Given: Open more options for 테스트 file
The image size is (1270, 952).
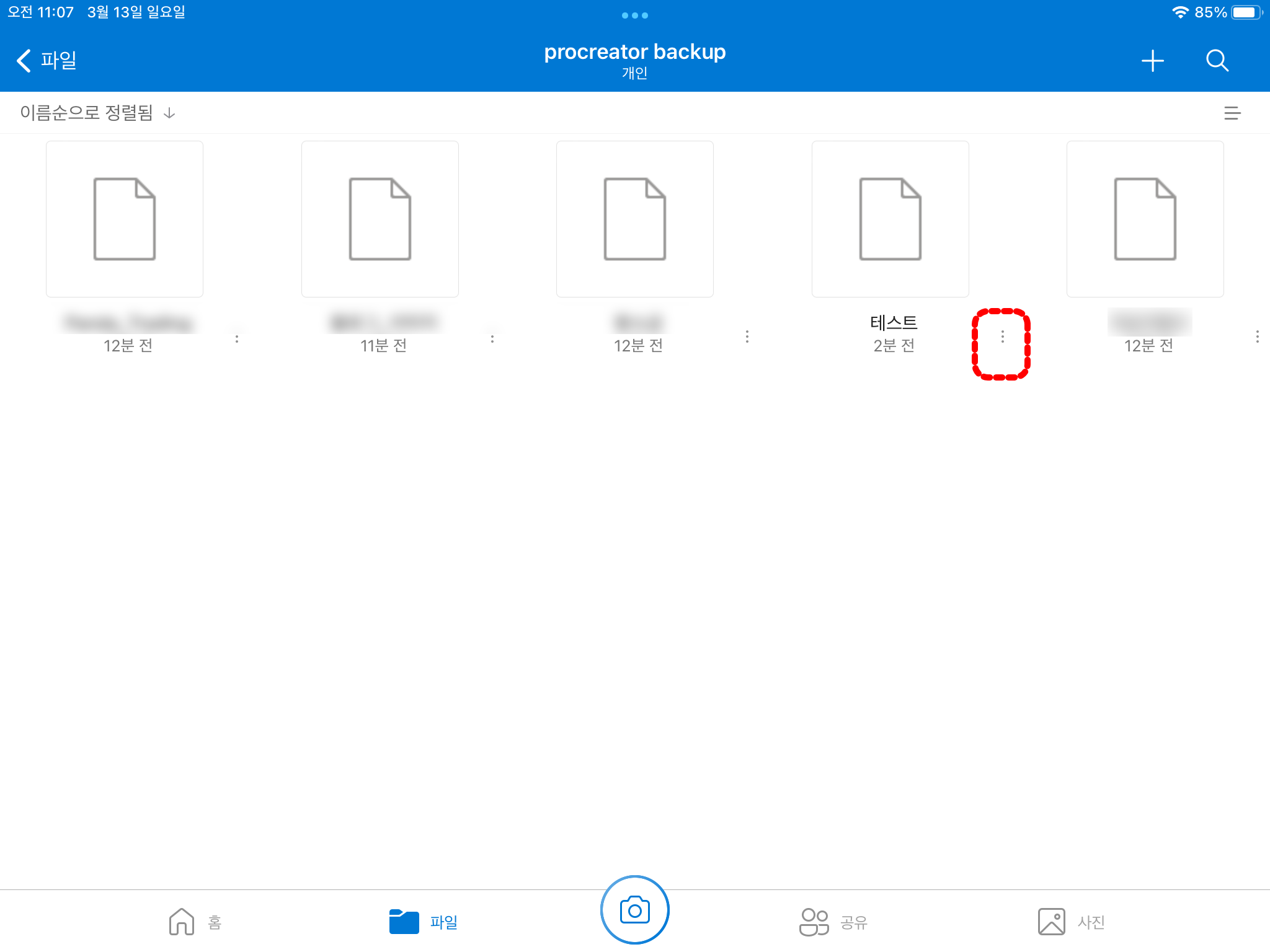Looking at the screenshot, I should point(1002,337).
